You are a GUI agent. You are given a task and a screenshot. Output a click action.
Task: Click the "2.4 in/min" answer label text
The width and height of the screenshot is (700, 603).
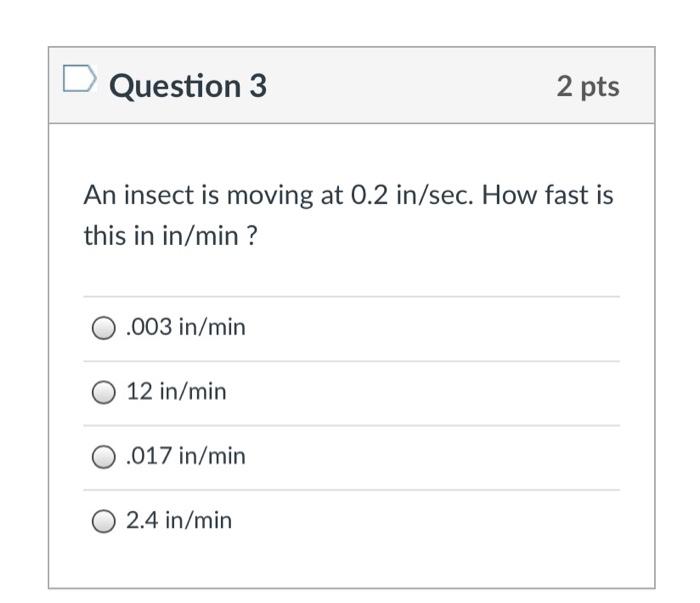[x=179, y=520]
